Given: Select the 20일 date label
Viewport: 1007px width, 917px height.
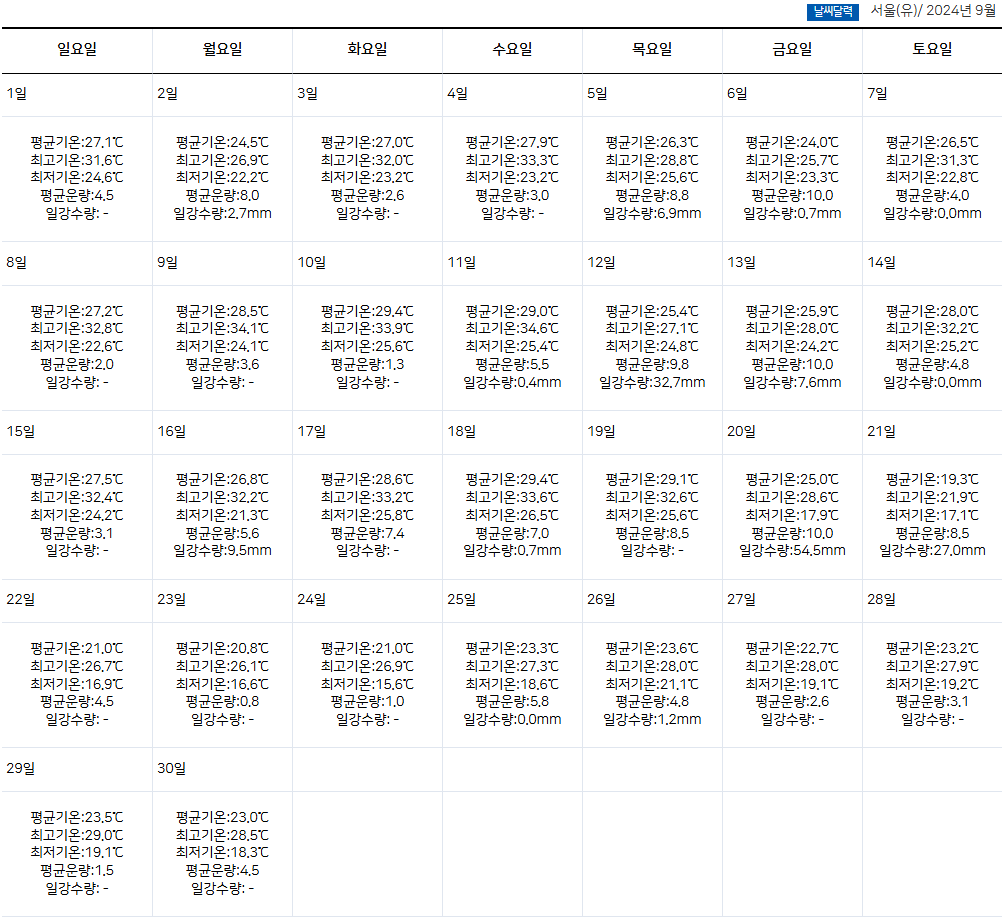Looking at the screenshot, I should (x=741, y=432).
